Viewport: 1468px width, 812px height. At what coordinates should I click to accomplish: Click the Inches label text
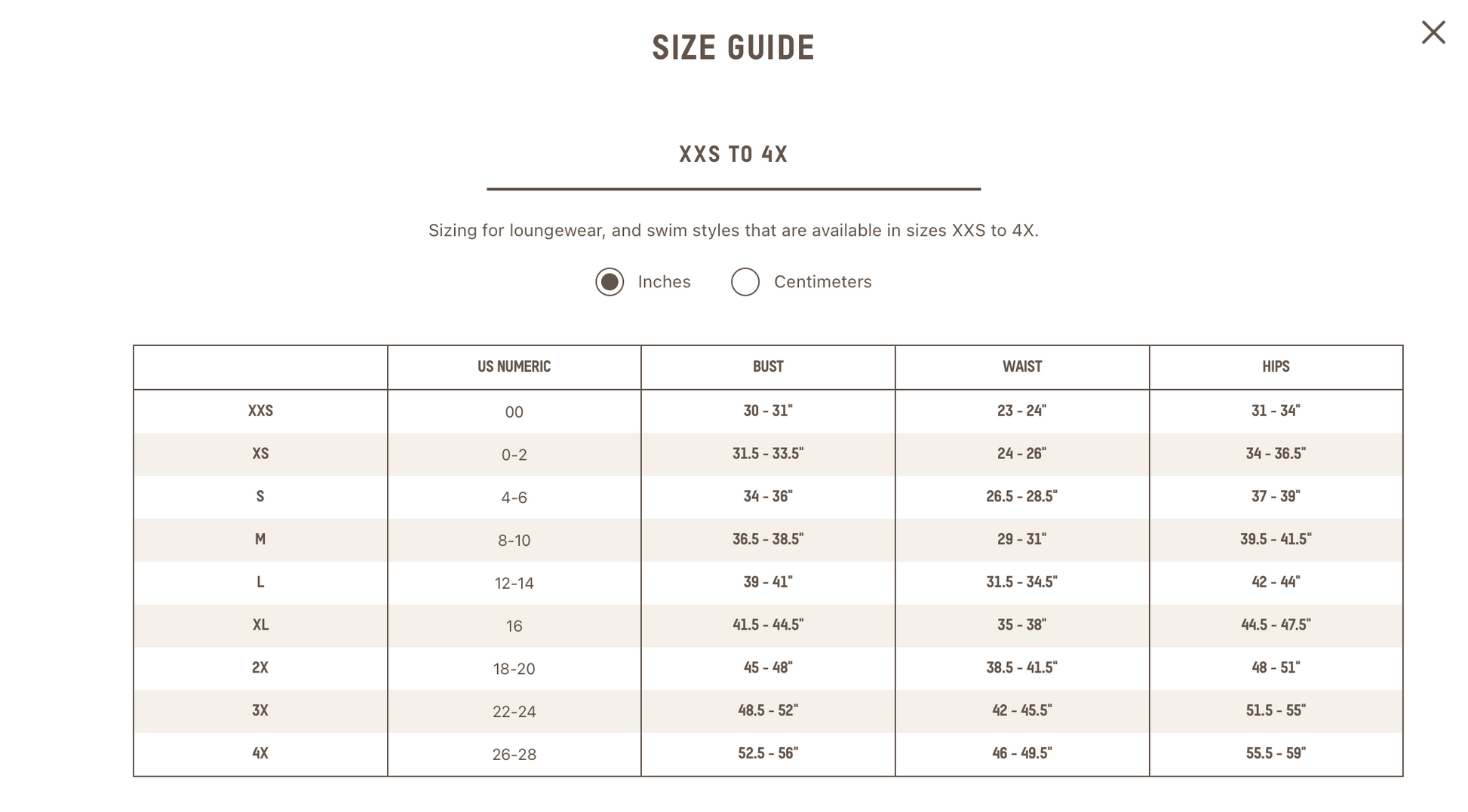click(664, 282)
